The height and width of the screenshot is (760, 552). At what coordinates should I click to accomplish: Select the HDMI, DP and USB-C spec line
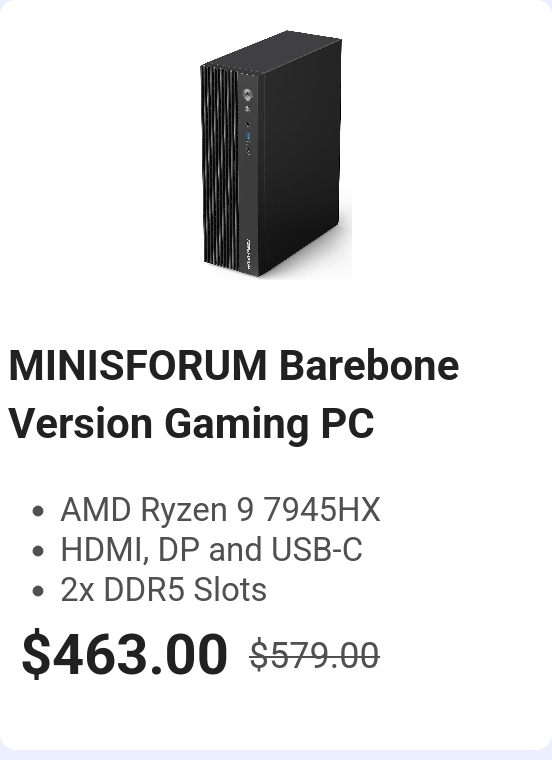[211, 550]
